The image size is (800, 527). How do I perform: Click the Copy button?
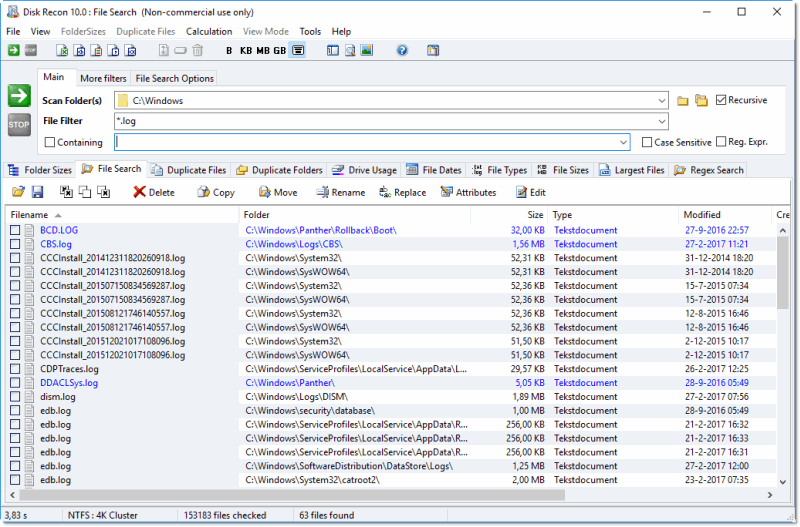pos(216,192)
